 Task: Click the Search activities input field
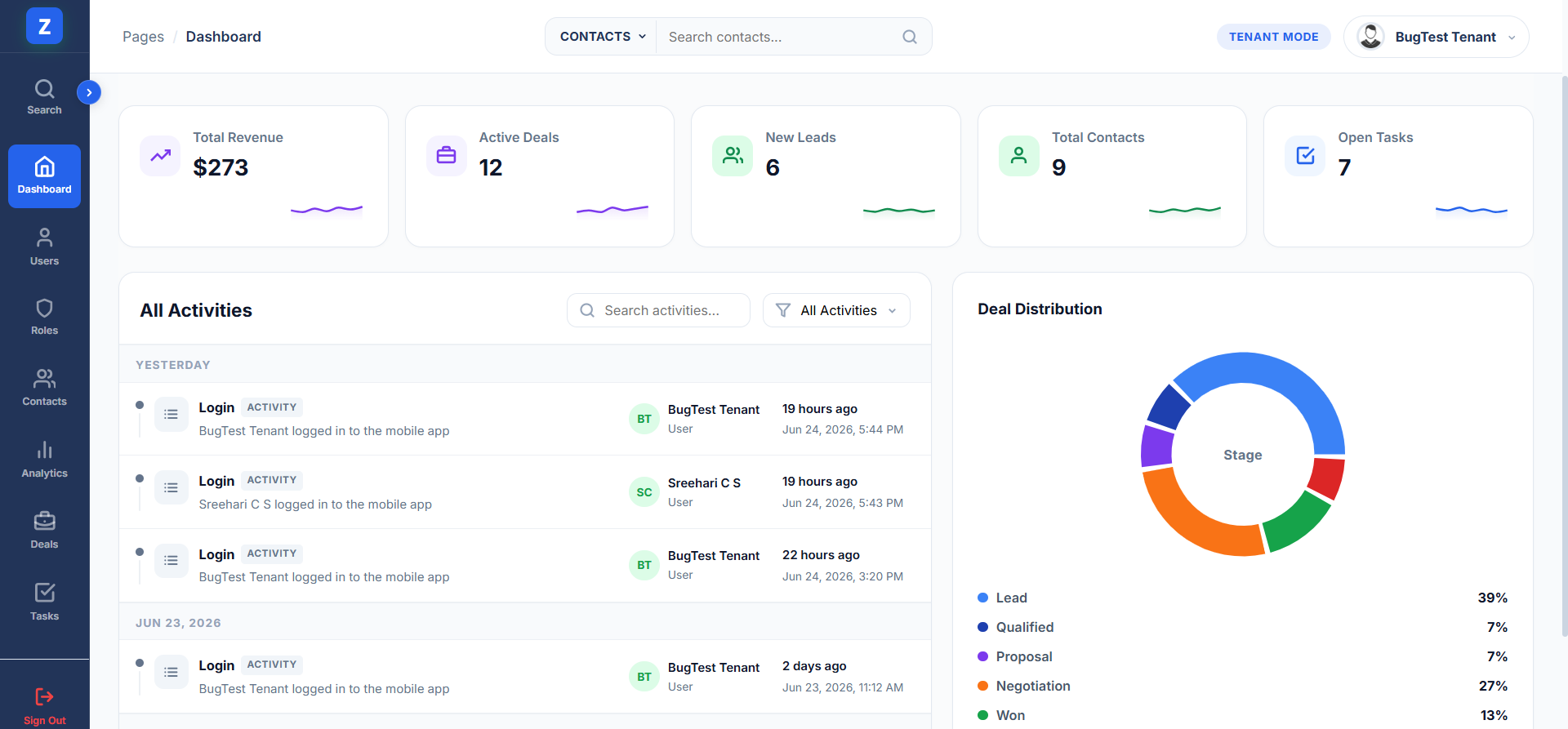(x=658, y=310)
